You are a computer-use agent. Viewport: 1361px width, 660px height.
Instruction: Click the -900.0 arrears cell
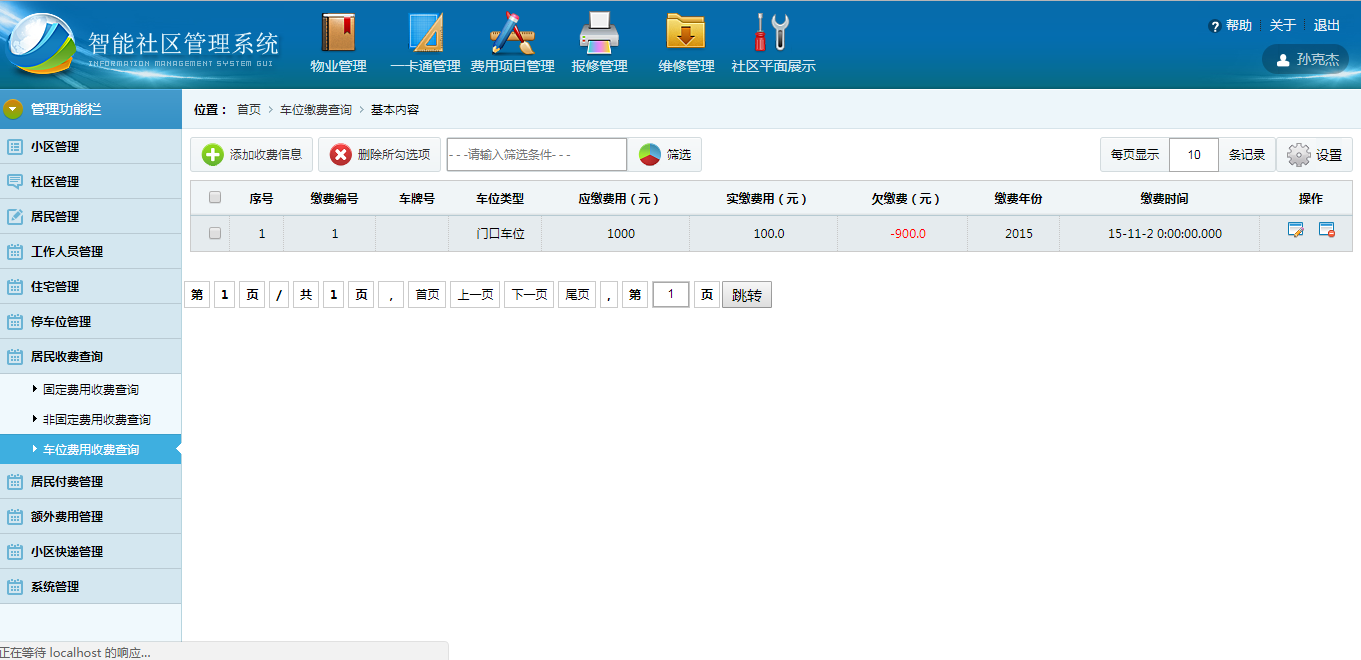pos(908,233)
